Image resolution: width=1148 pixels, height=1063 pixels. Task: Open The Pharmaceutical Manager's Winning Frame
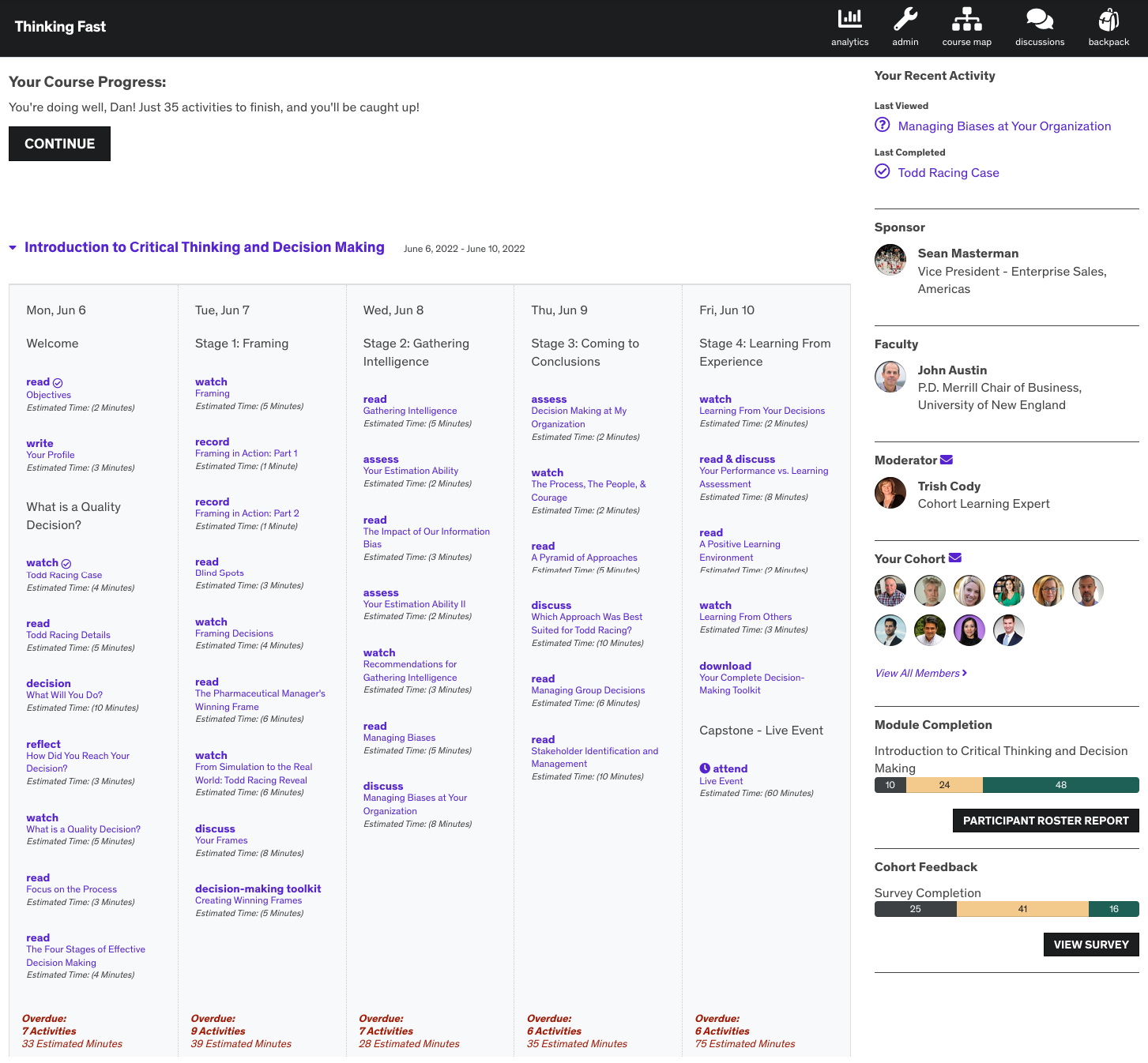[x=260, y=700]
